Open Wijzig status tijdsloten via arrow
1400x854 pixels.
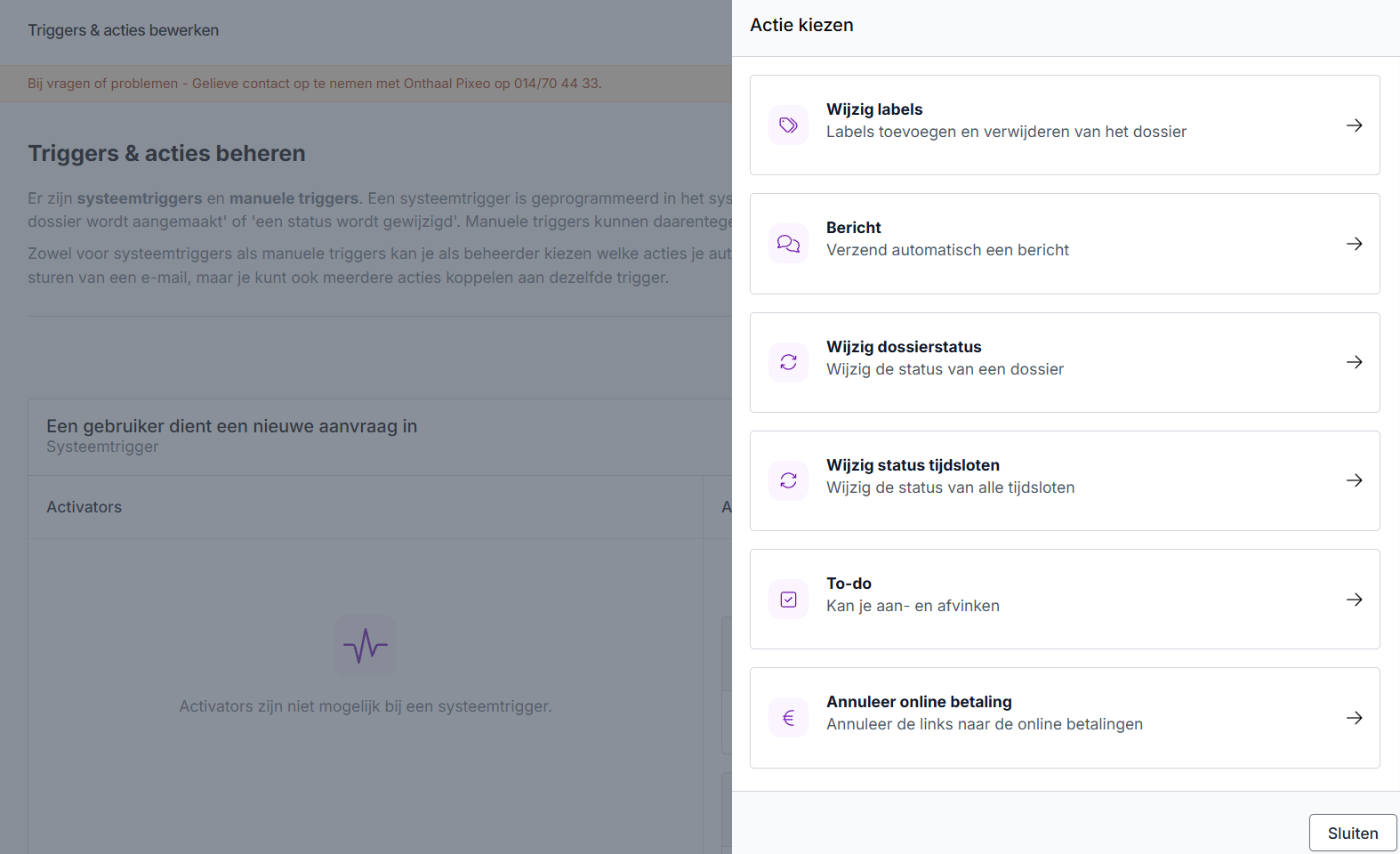pos(1354,480)
